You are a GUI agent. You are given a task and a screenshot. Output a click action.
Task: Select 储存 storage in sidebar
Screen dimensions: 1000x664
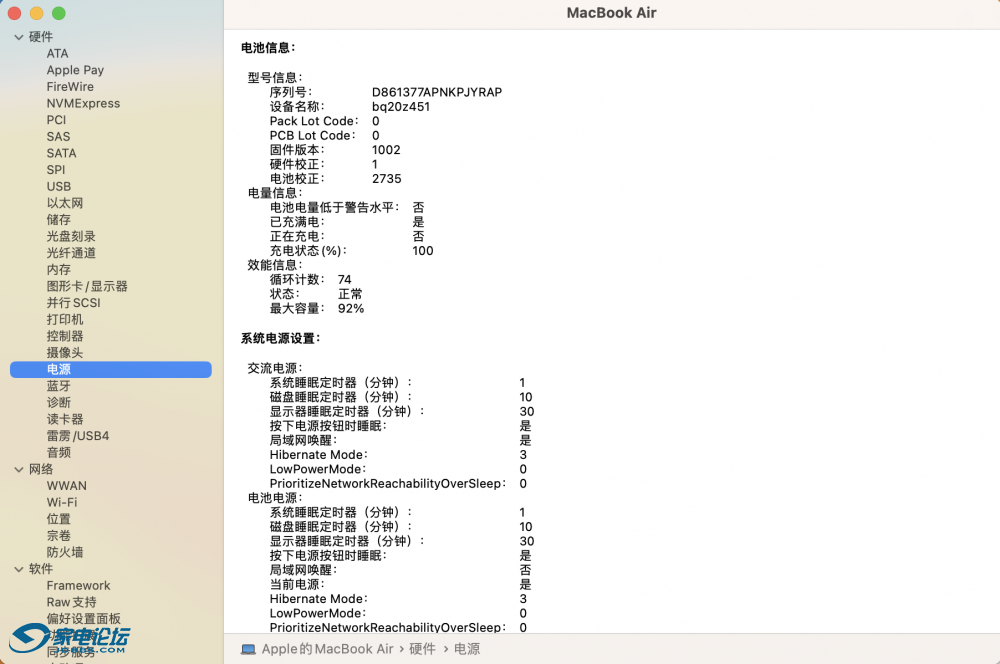59,219
